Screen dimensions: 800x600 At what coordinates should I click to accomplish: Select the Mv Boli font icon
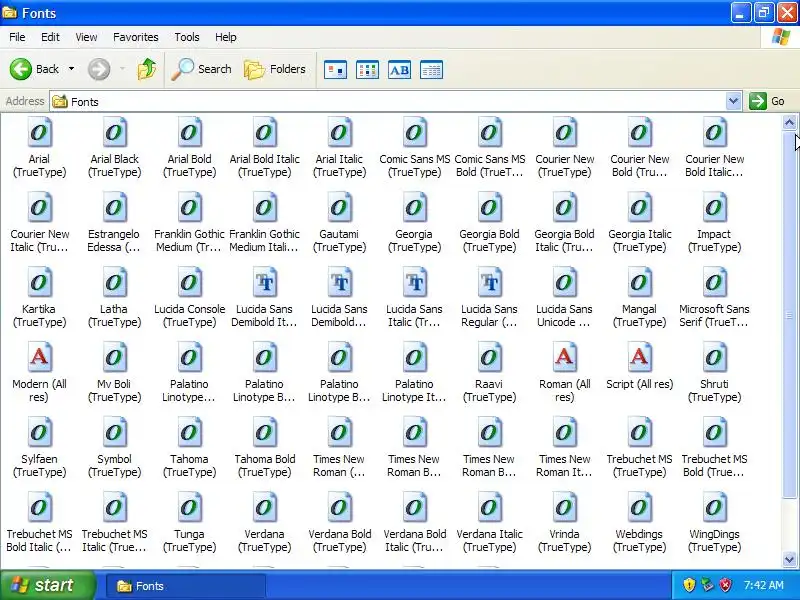(114, 358)
